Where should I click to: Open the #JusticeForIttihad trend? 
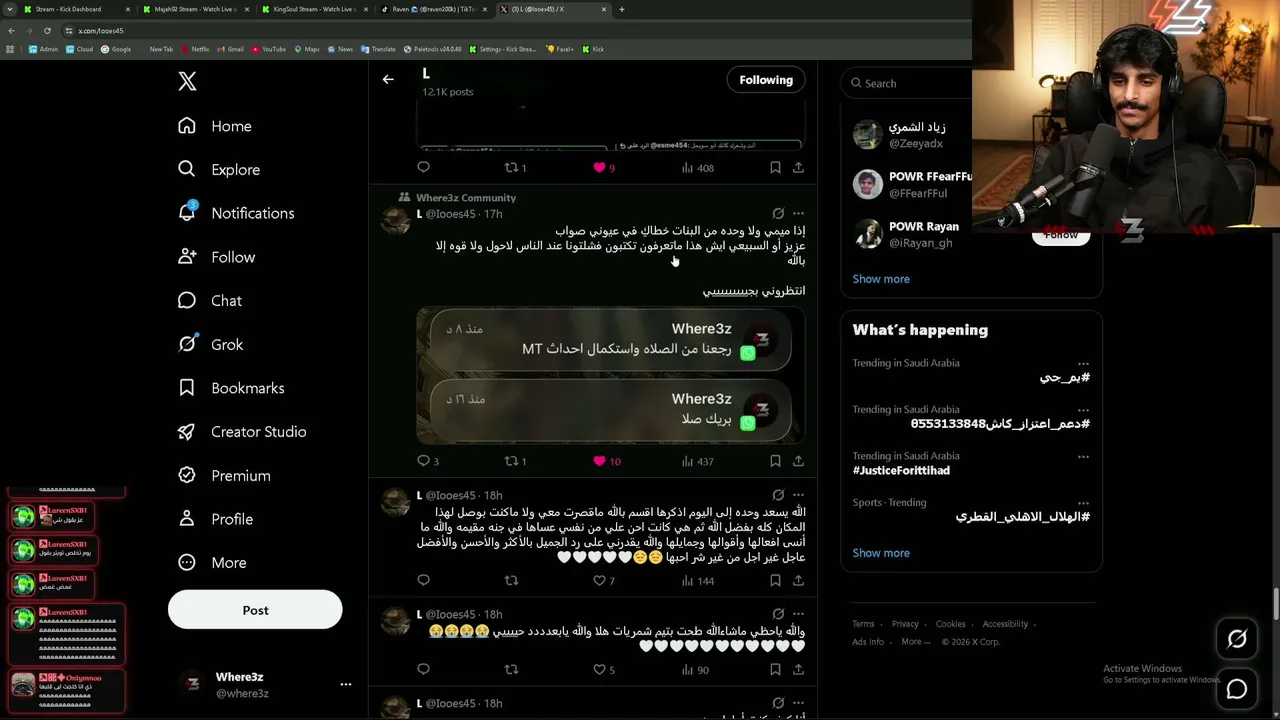point(901,470)
